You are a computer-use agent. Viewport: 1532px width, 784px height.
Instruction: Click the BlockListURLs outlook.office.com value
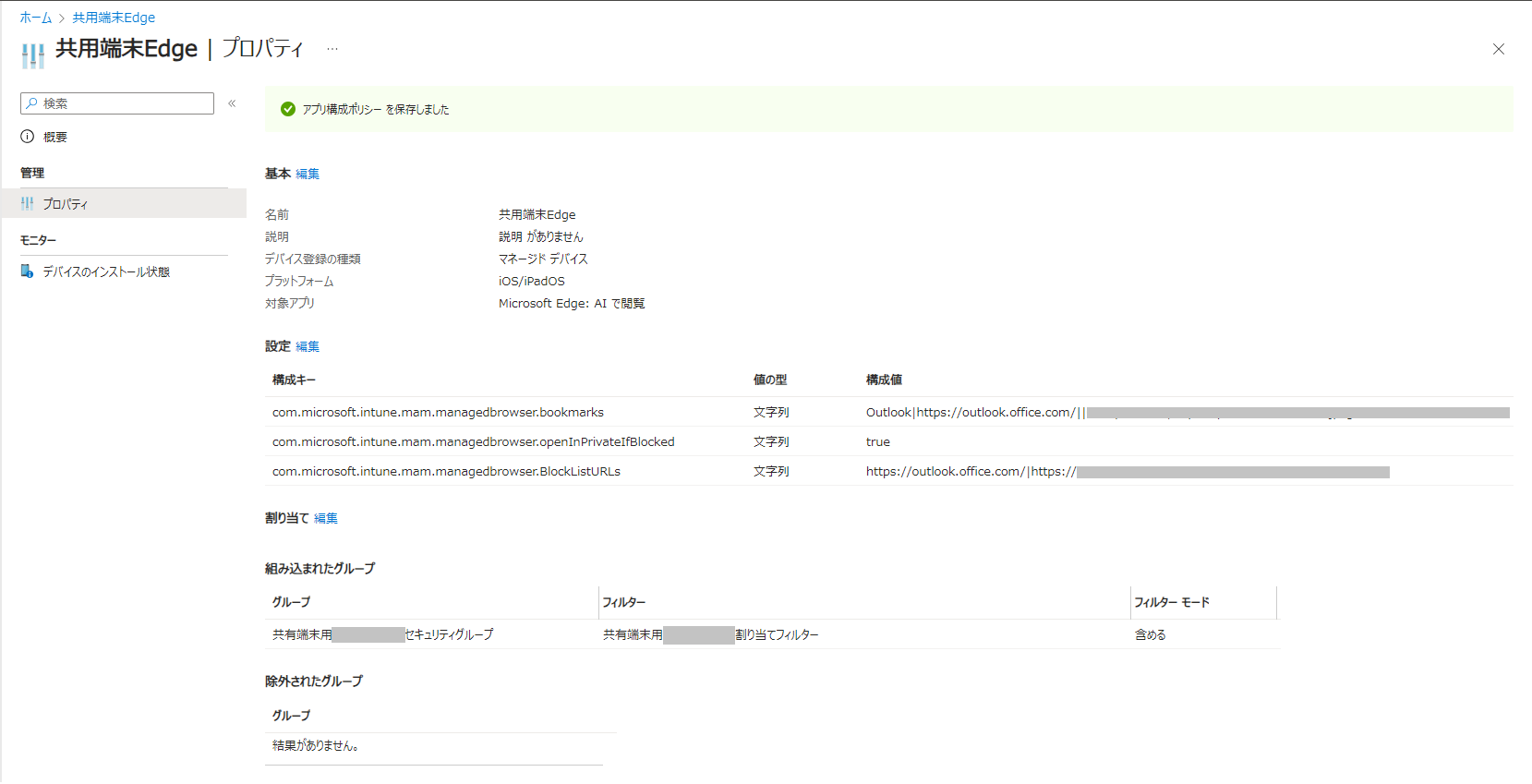pyautogui.click(x=1128, y=471)
